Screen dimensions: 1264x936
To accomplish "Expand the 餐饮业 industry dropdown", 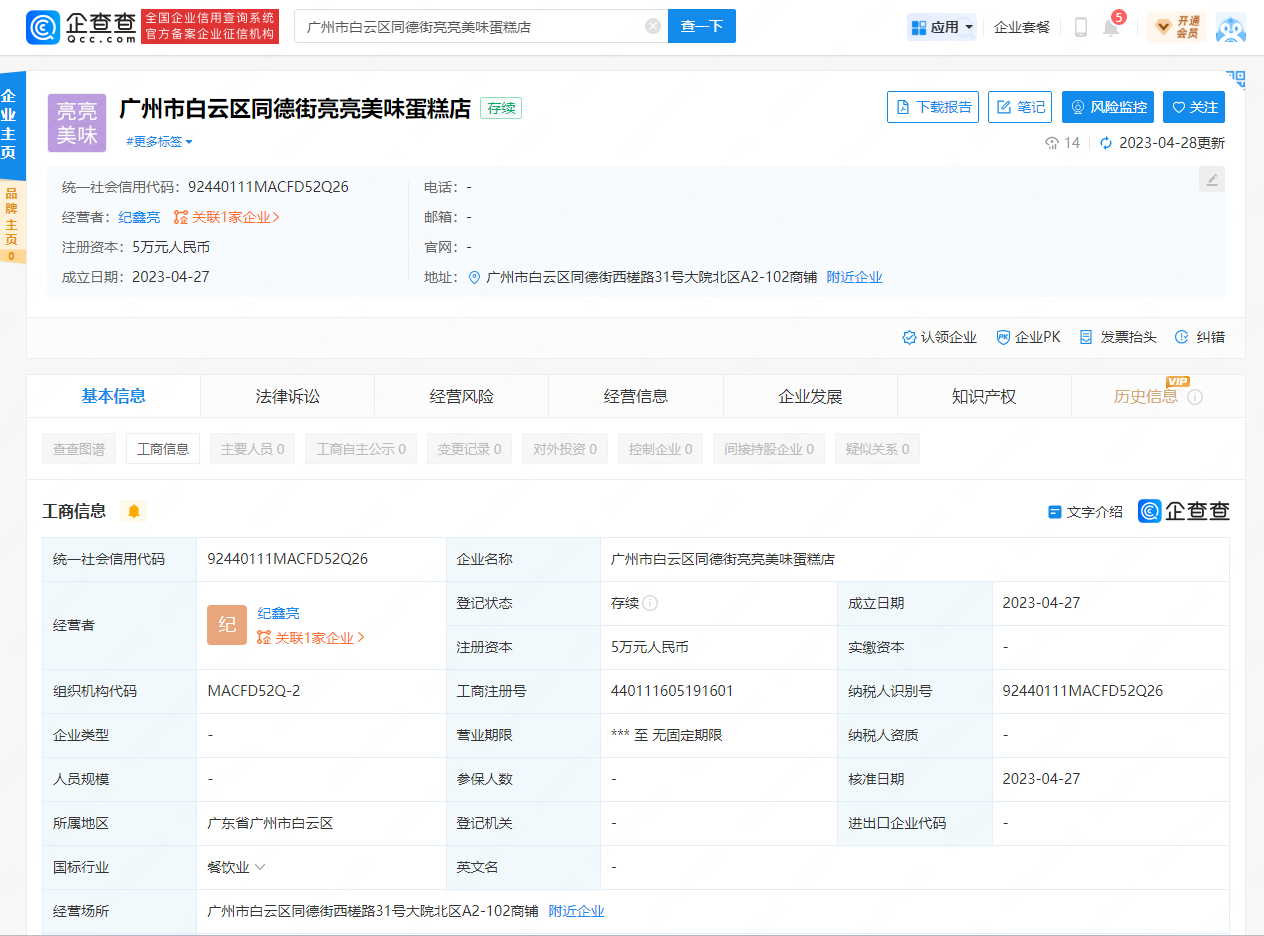I will click(x=236, y=867).
